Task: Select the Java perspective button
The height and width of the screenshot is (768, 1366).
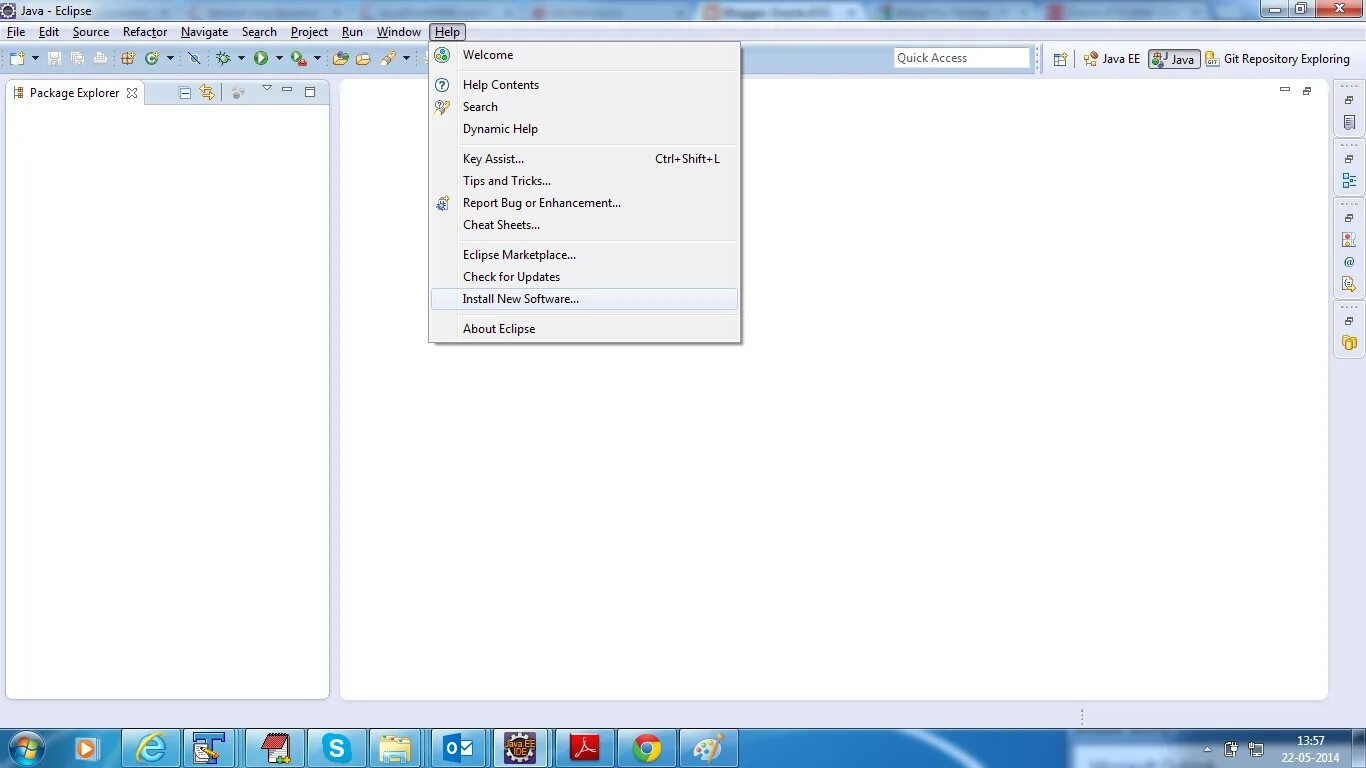Action: pyautogui.click(x=1174, y=59)
